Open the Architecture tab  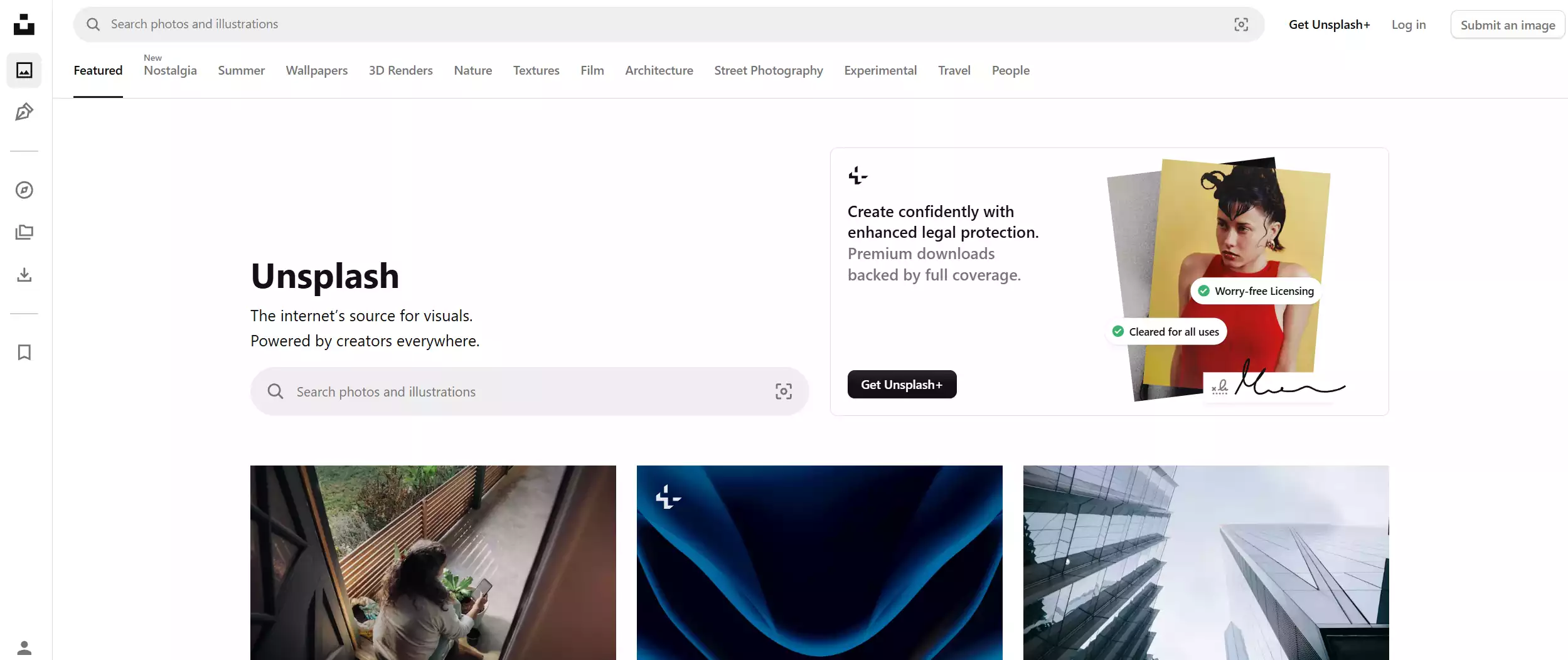[659, 70]
